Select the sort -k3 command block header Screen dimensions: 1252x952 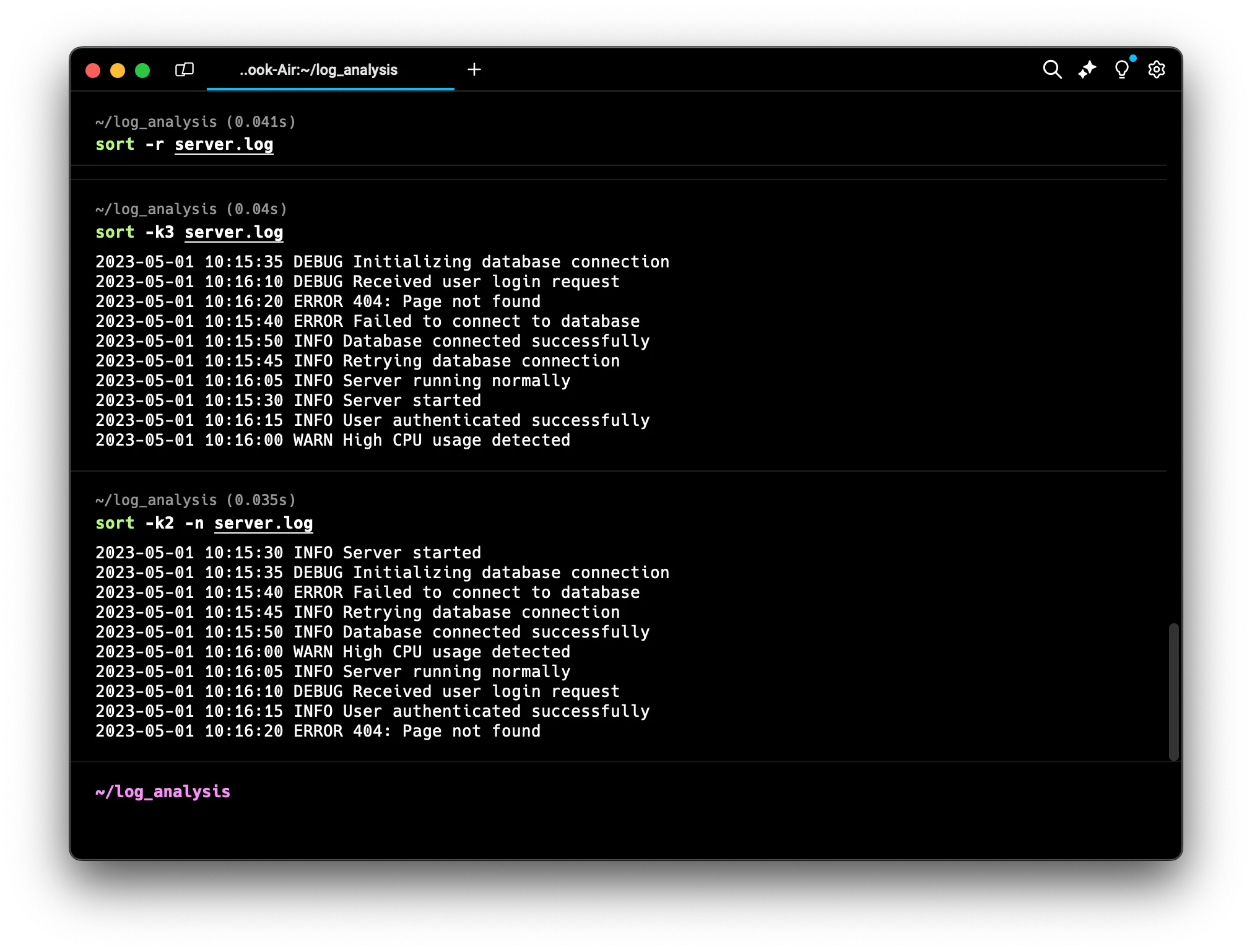coord(190,209)
